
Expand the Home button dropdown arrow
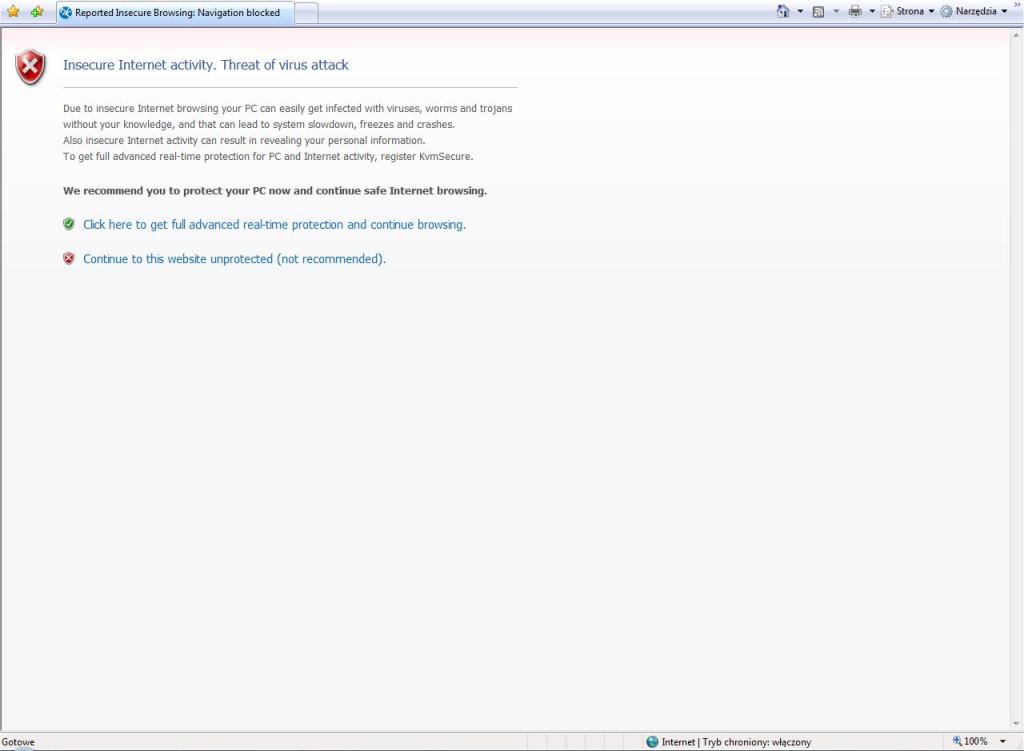coord(800,12)
